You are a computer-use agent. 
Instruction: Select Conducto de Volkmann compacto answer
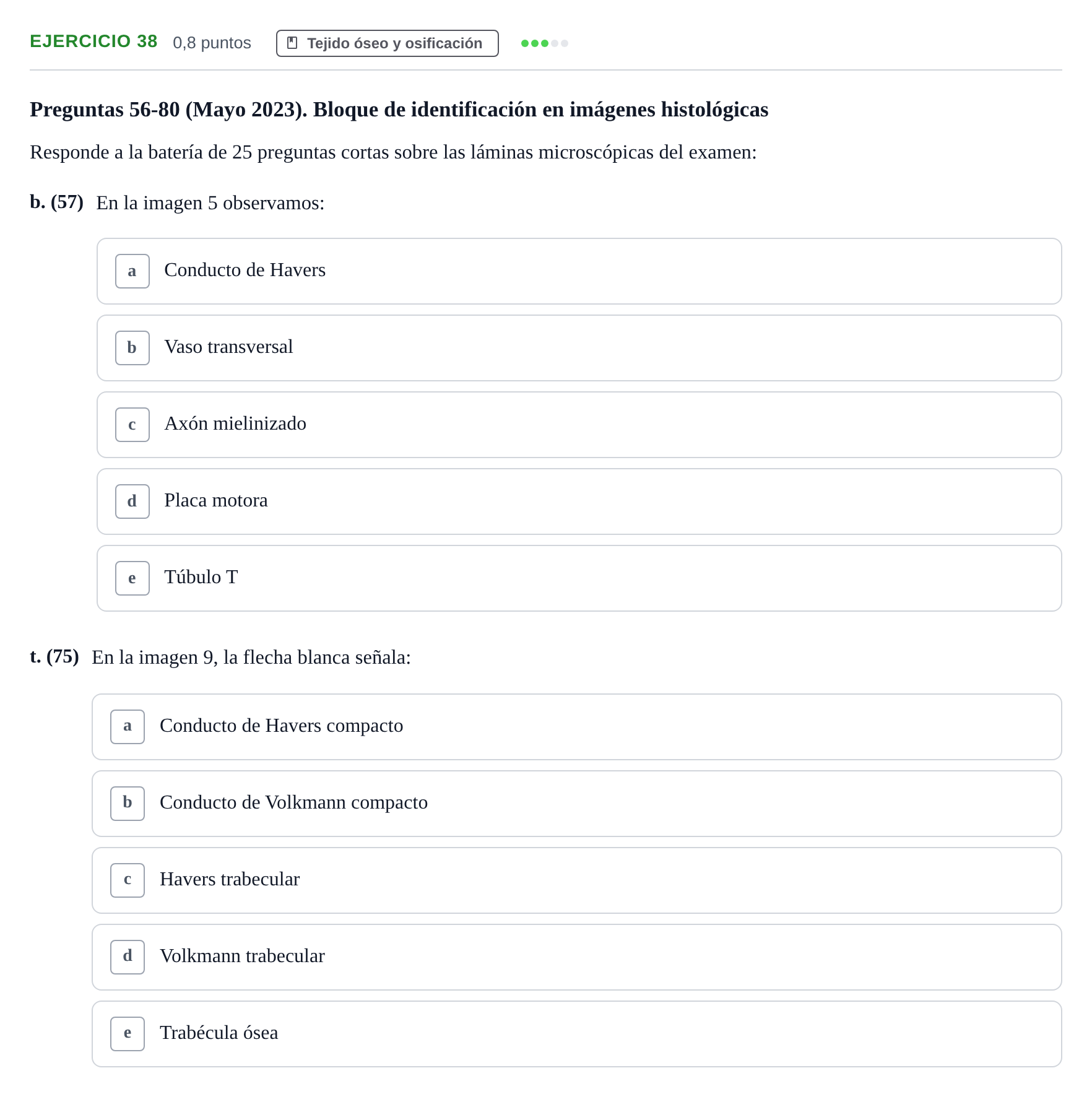click(577, 804)
